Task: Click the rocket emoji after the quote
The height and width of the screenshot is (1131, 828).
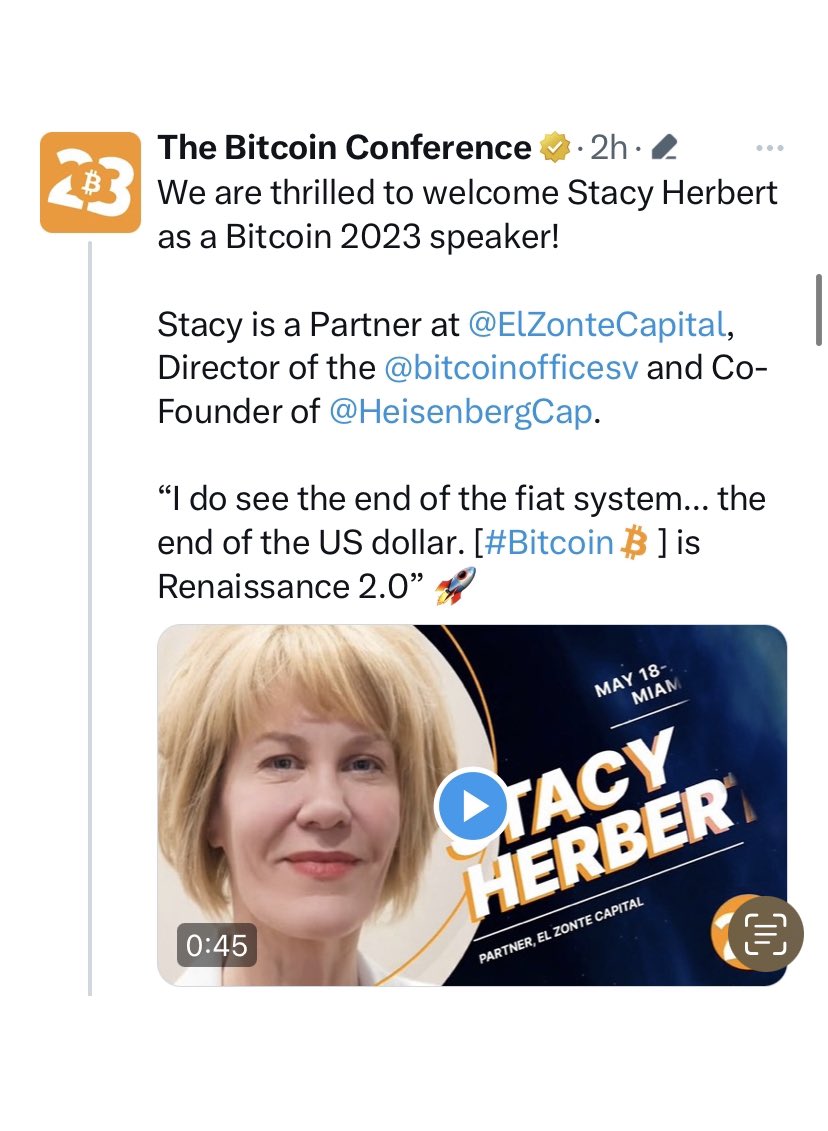Action: click(x=456, y=587)
